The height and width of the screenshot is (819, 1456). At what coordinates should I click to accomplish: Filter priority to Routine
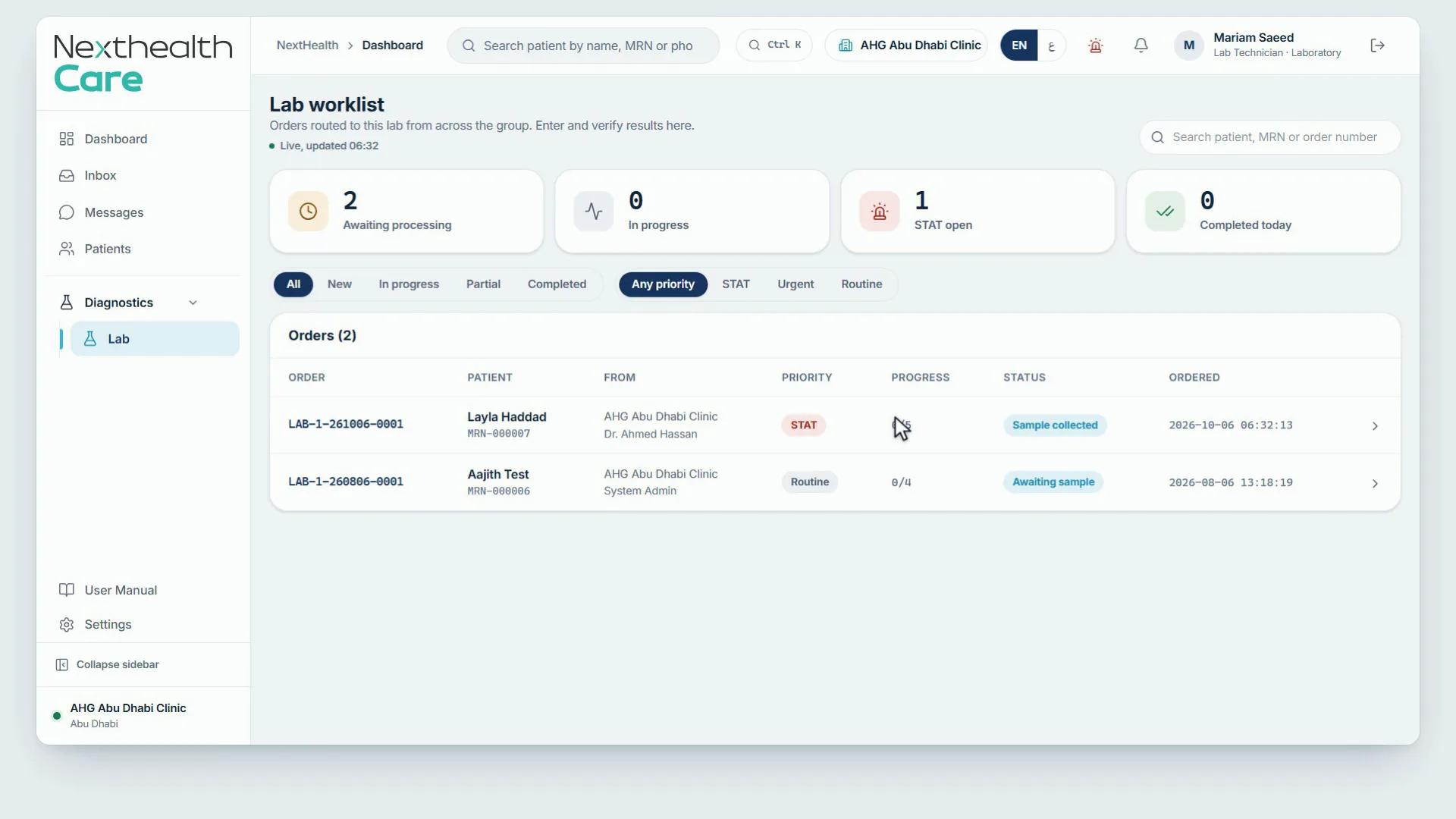861,284
